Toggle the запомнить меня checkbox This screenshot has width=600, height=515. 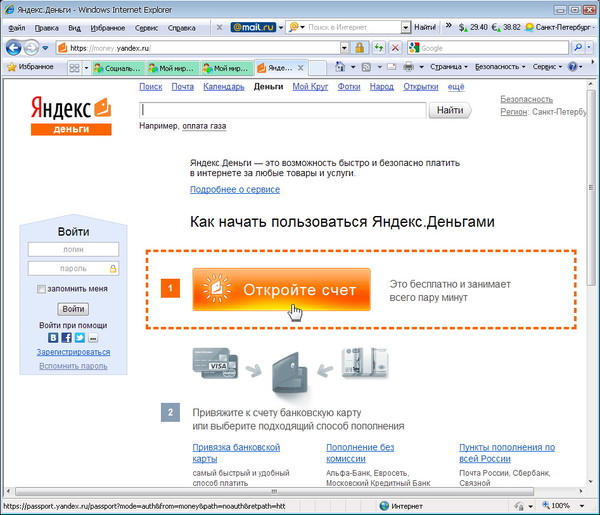[41, 289]
